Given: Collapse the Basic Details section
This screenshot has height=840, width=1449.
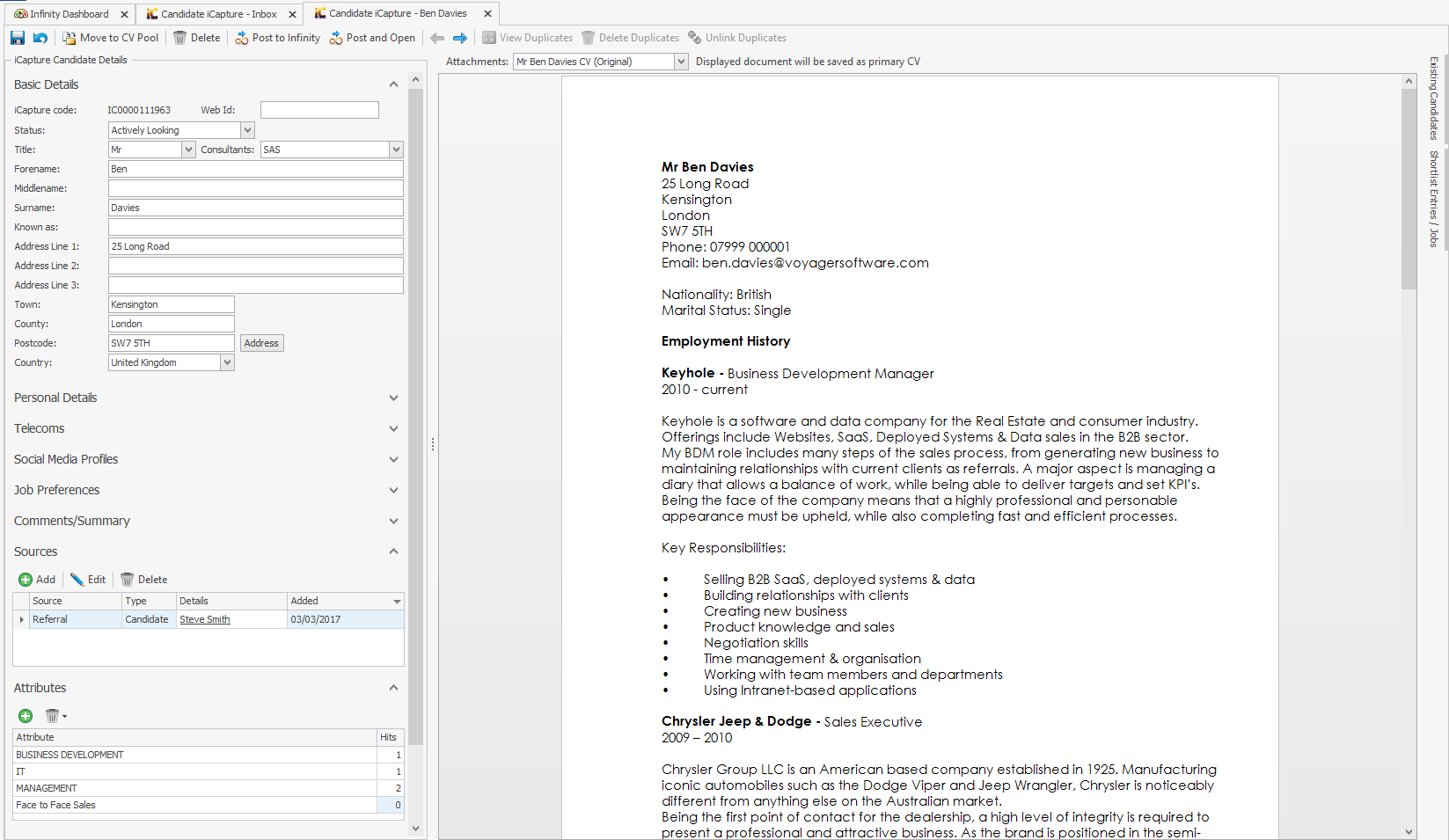Looking at the screenshot, I should point(393,84).
